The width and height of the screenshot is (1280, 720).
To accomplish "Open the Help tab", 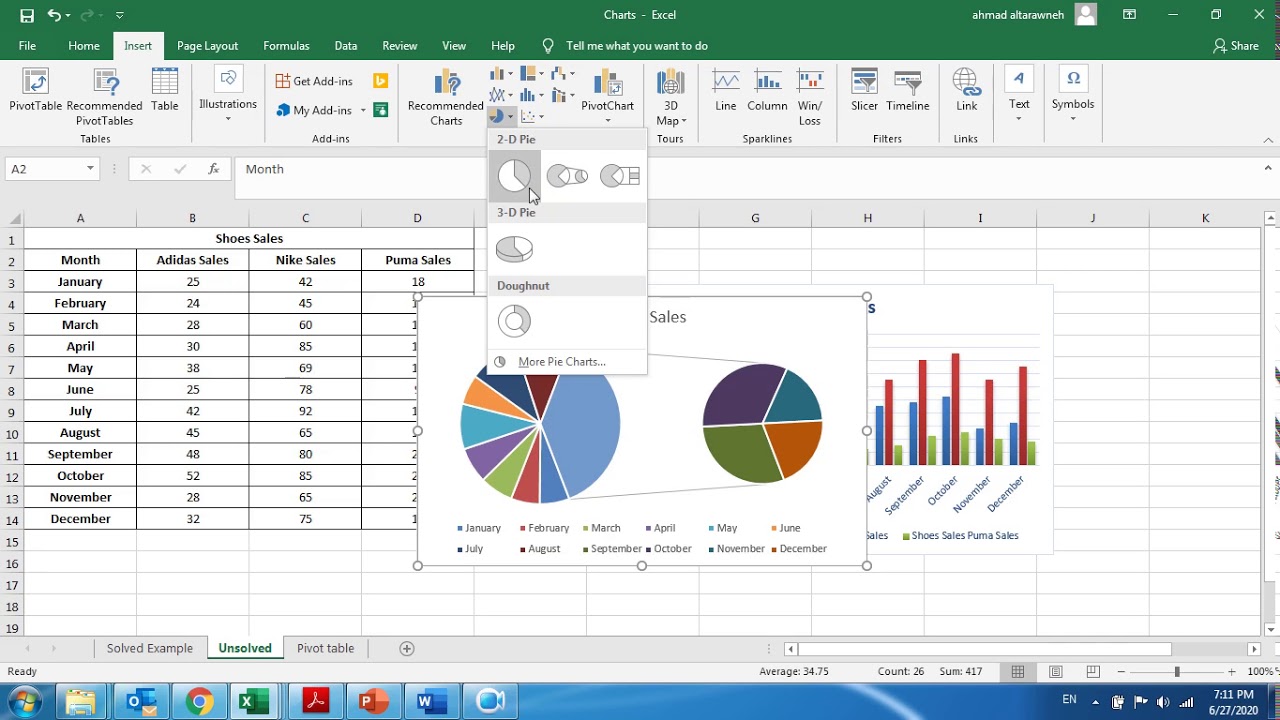I will (503, 46).
